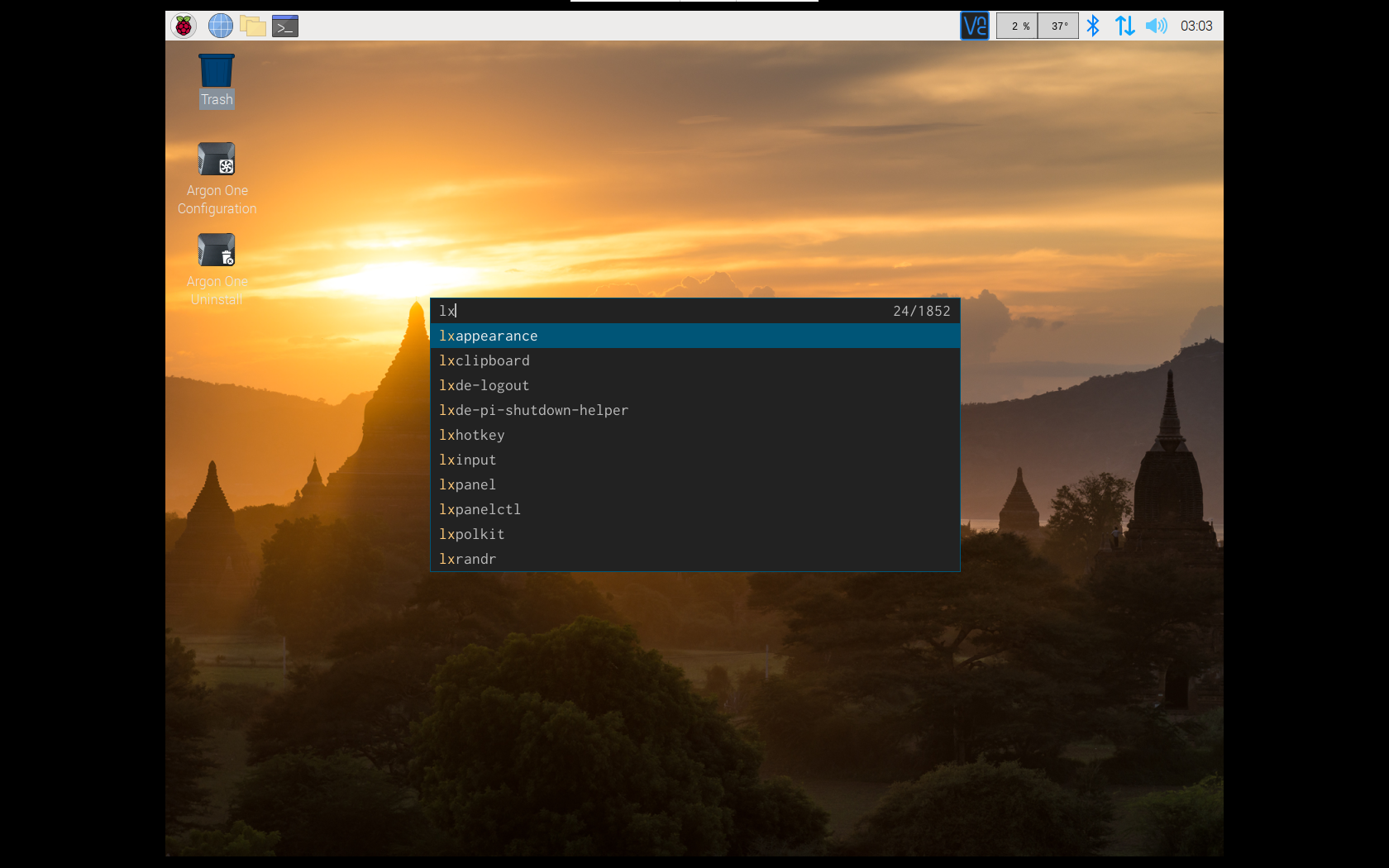1389x868 pixels.
Task: Launch the web browser from the panel
Action: (x=219, y=26)
